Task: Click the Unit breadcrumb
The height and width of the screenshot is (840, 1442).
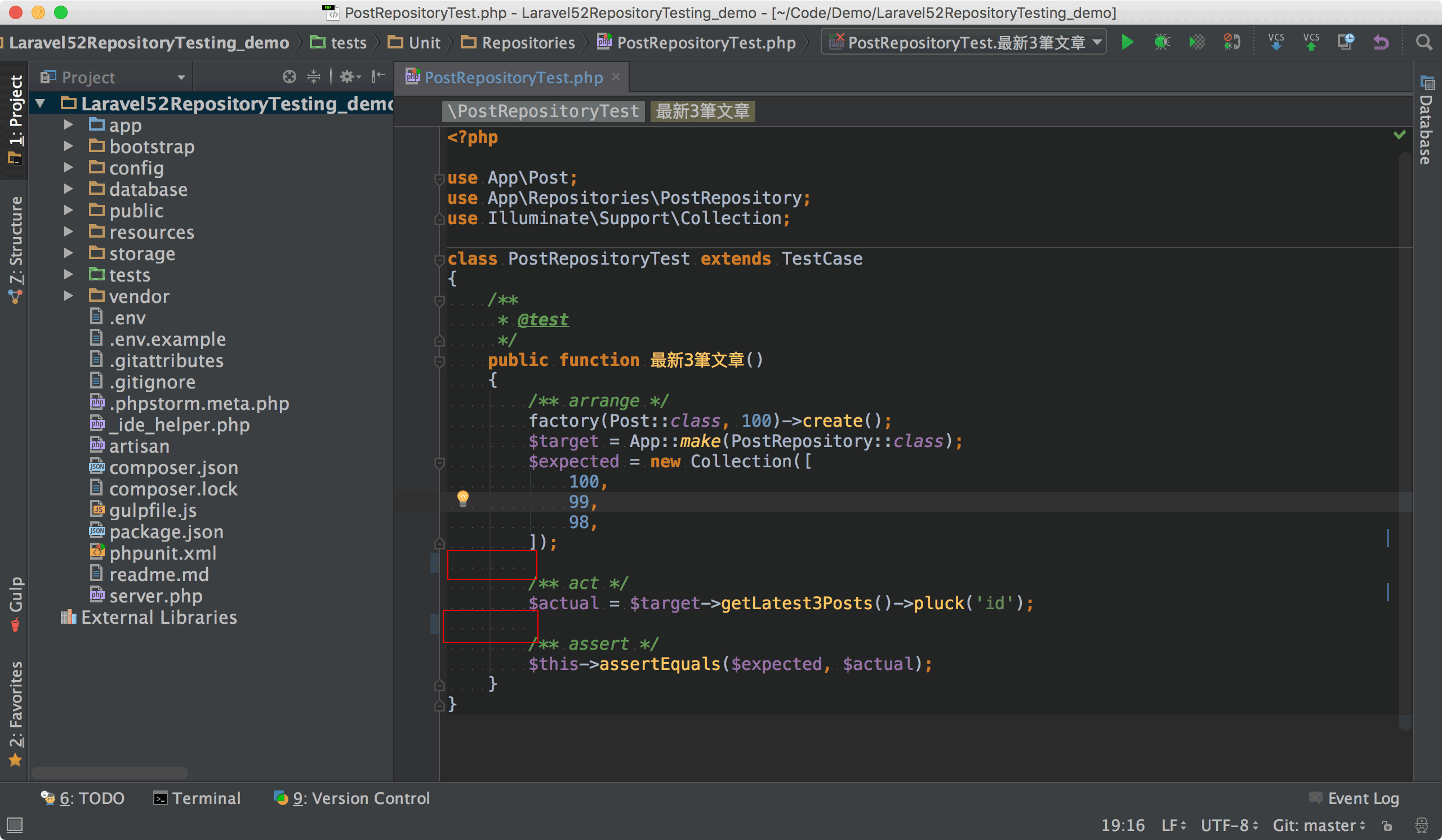Action: tap(413, 42)
